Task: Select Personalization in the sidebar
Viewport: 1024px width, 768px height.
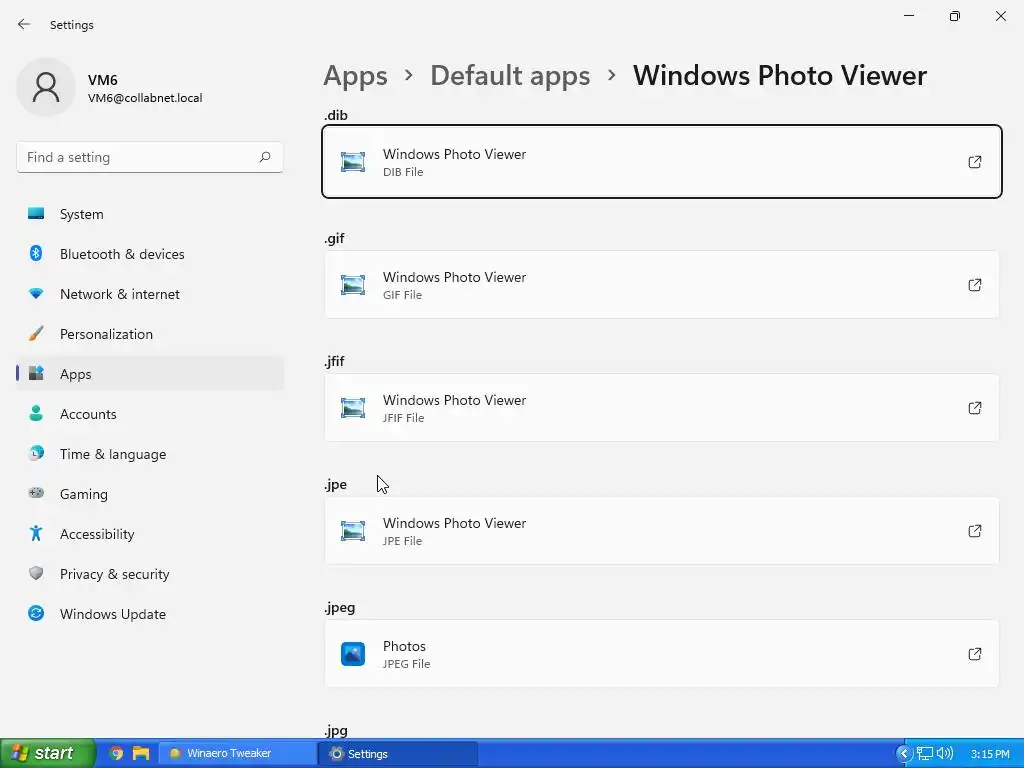Action: click(106, 334)
